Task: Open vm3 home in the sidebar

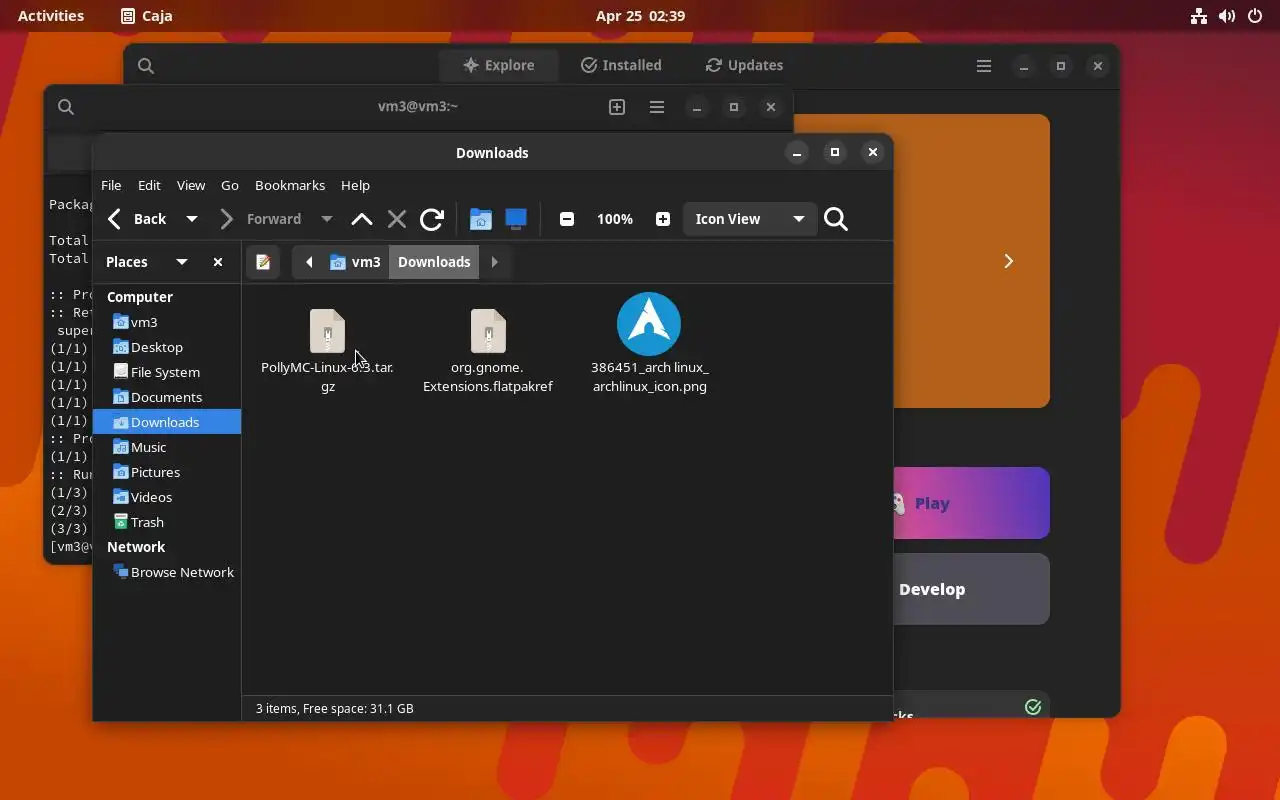Action: tap(167, 322)
